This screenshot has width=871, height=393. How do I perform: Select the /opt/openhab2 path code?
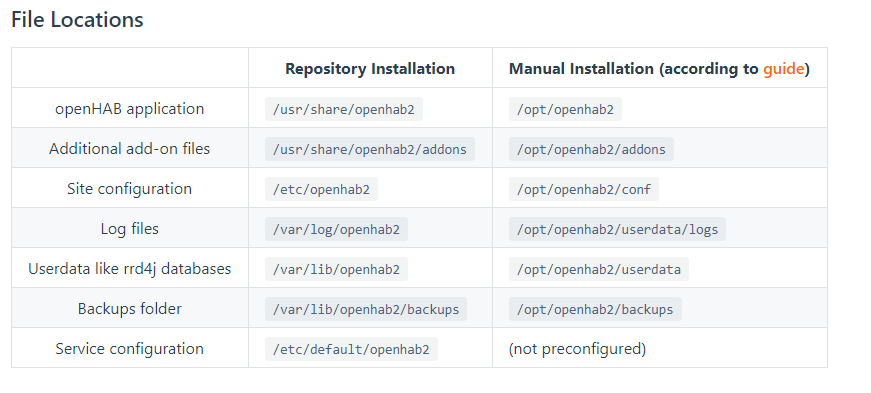[565, 109]
